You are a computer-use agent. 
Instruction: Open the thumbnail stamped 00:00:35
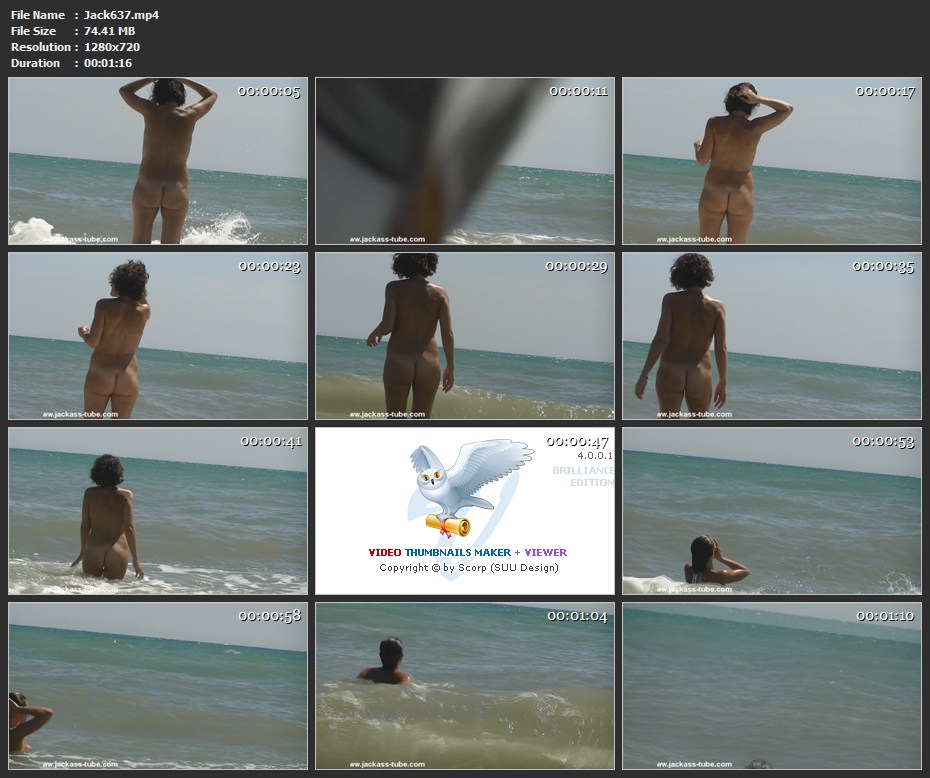[x=771, y=336]
